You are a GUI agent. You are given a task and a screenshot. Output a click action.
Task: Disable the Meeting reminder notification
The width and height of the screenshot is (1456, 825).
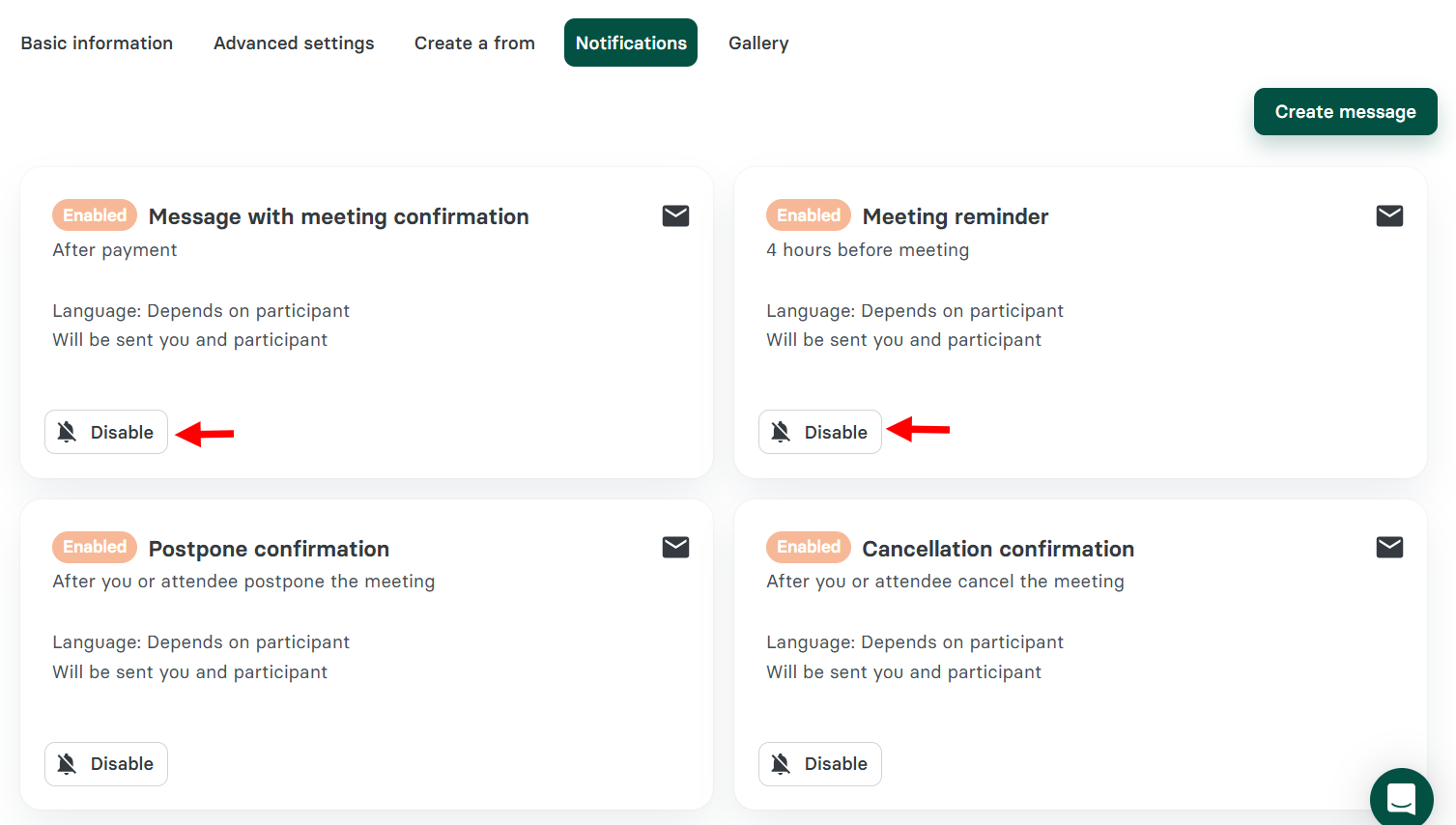pos(819,432)
